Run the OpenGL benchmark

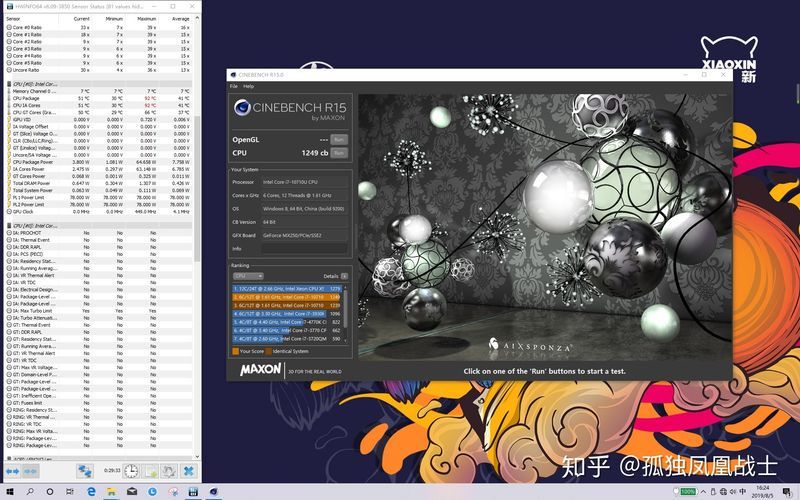(339, 139)
